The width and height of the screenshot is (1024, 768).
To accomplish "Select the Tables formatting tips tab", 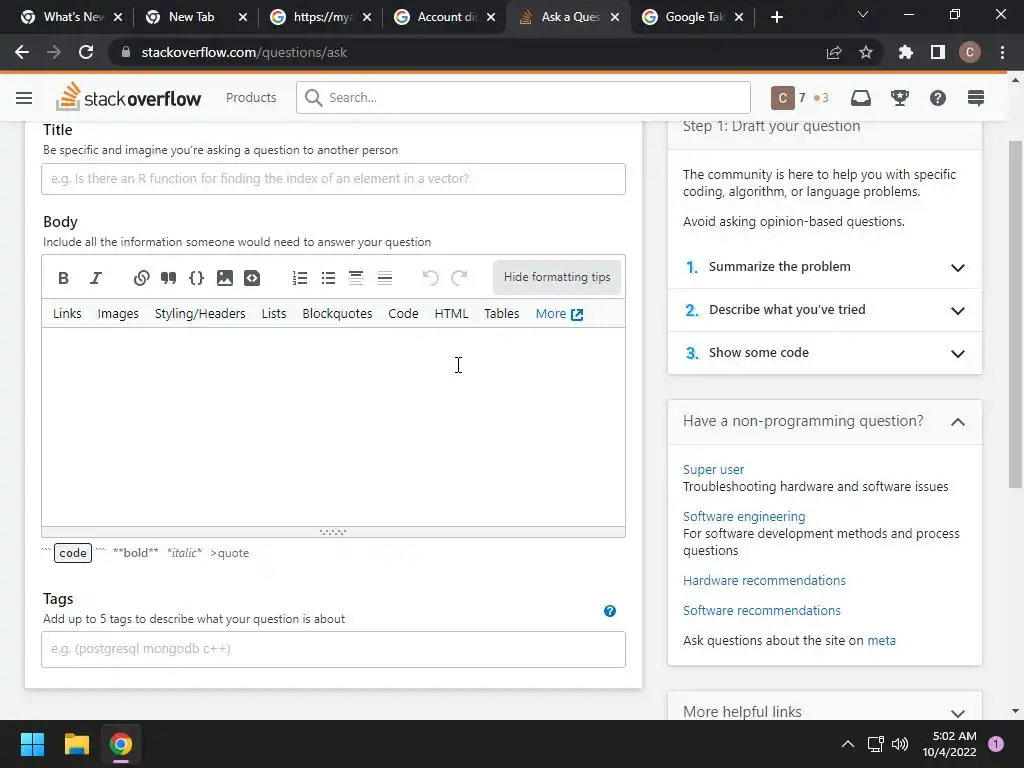I will coord(502,314).
